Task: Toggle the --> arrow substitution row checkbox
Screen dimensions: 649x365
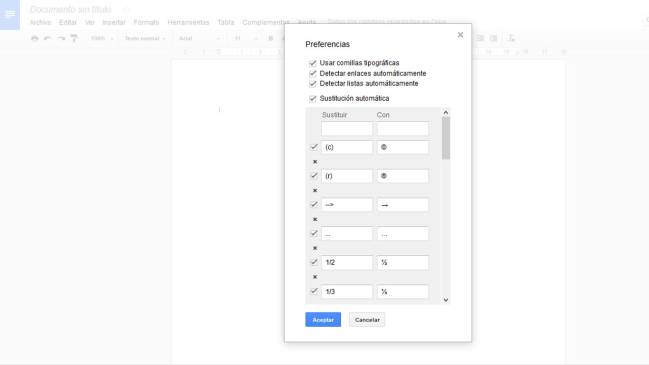Action: (x=314, y=204)
